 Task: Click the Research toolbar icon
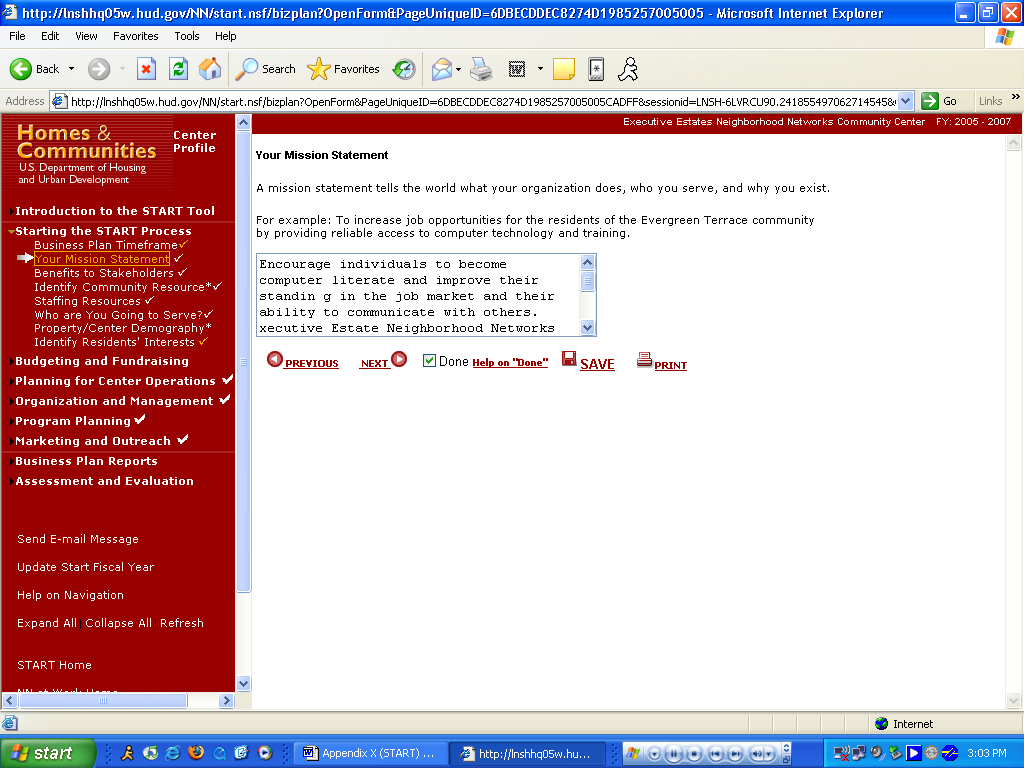tap(596, 69)
